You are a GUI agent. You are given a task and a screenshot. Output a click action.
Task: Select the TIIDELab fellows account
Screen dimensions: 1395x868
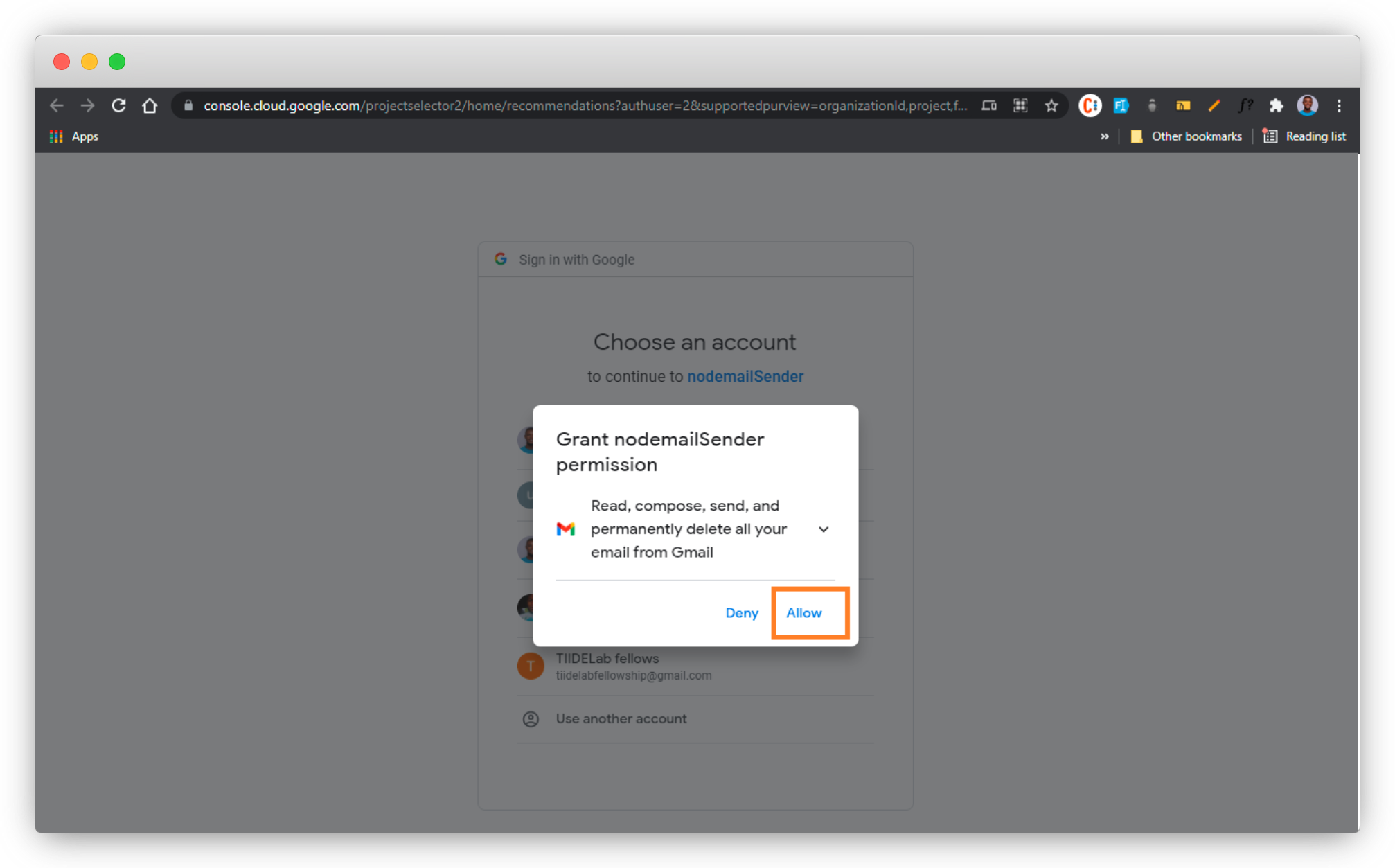[695, 666]
